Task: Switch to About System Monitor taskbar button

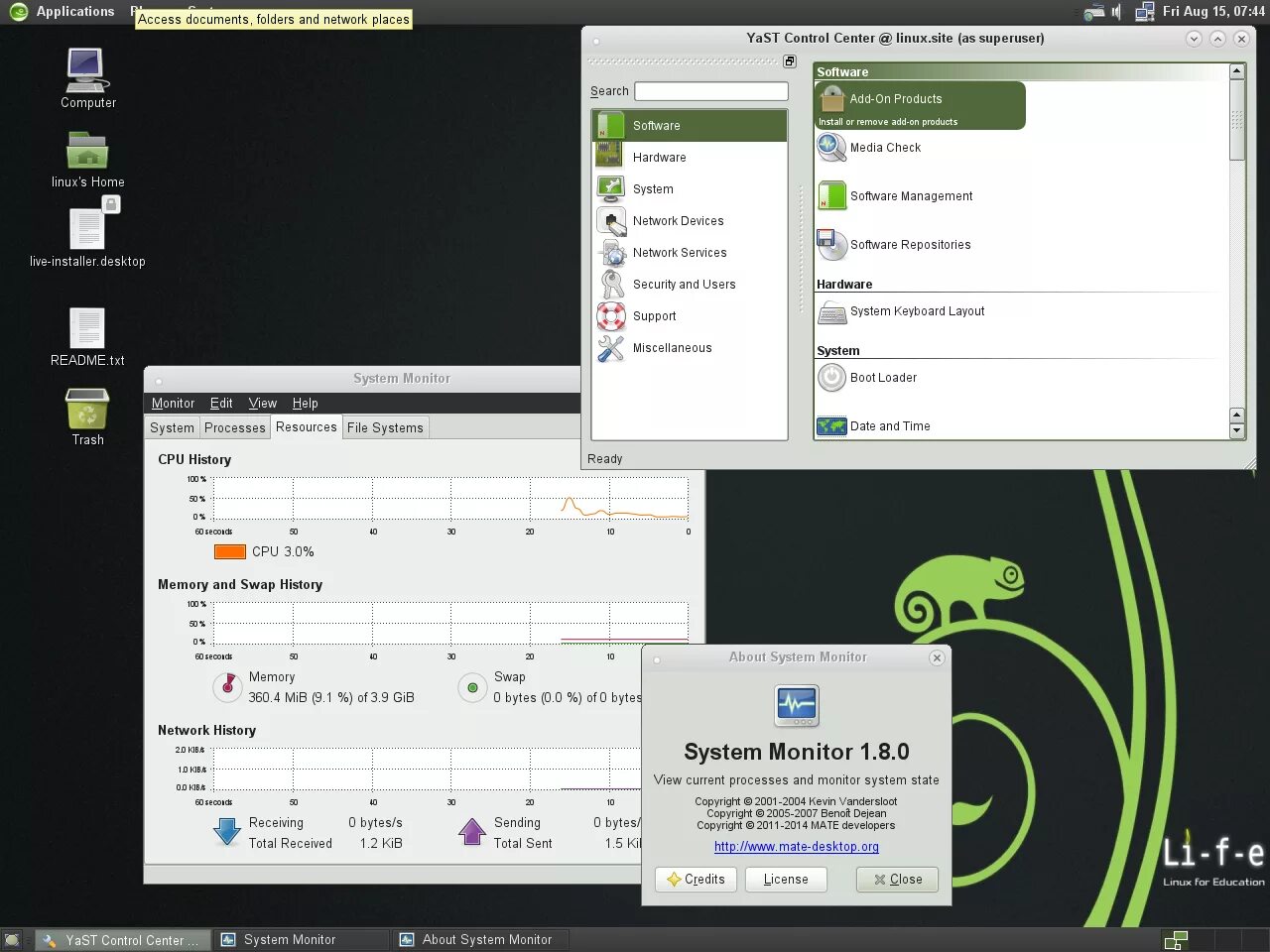Action: 481,940
